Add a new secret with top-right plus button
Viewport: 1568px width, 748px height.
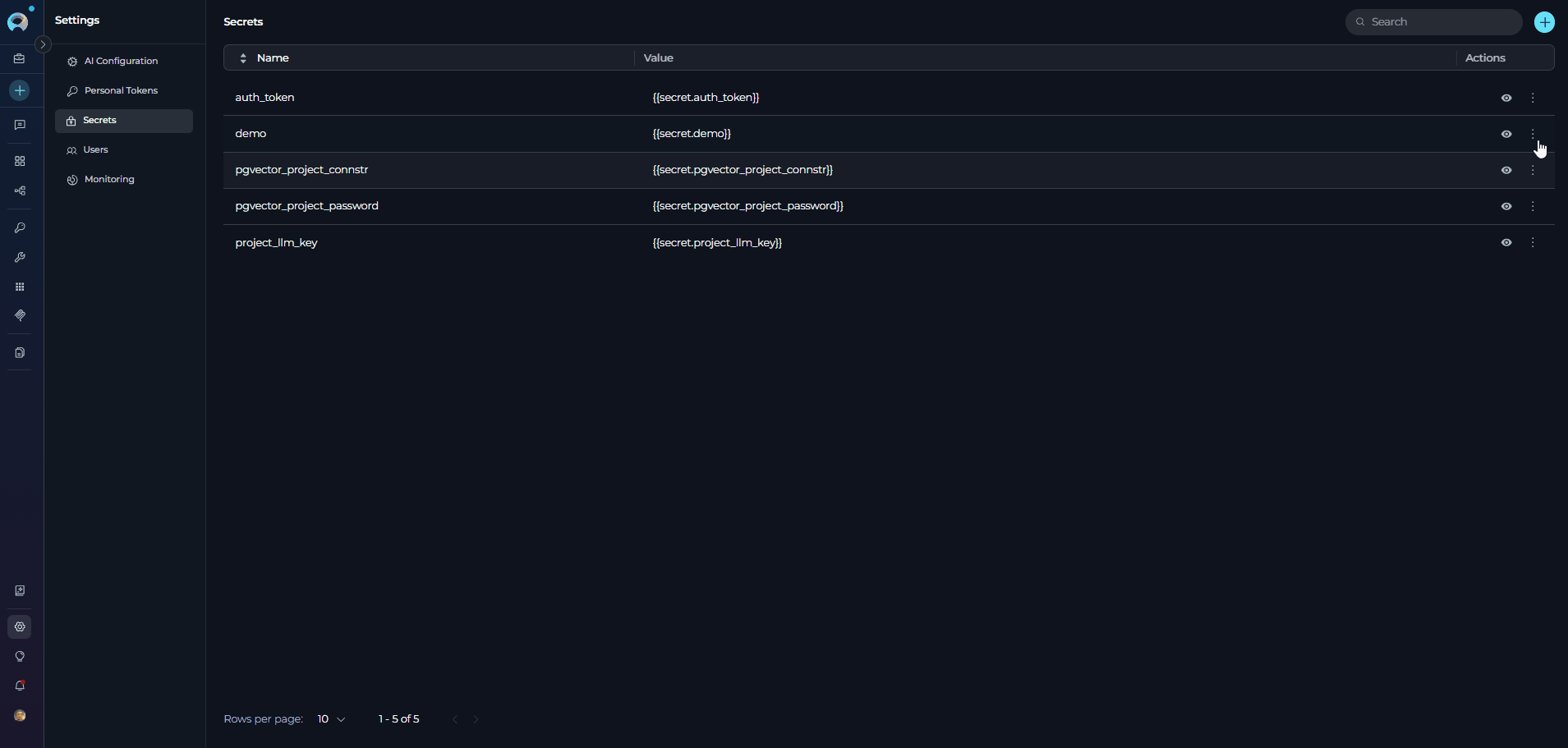tap(1544, 22)
